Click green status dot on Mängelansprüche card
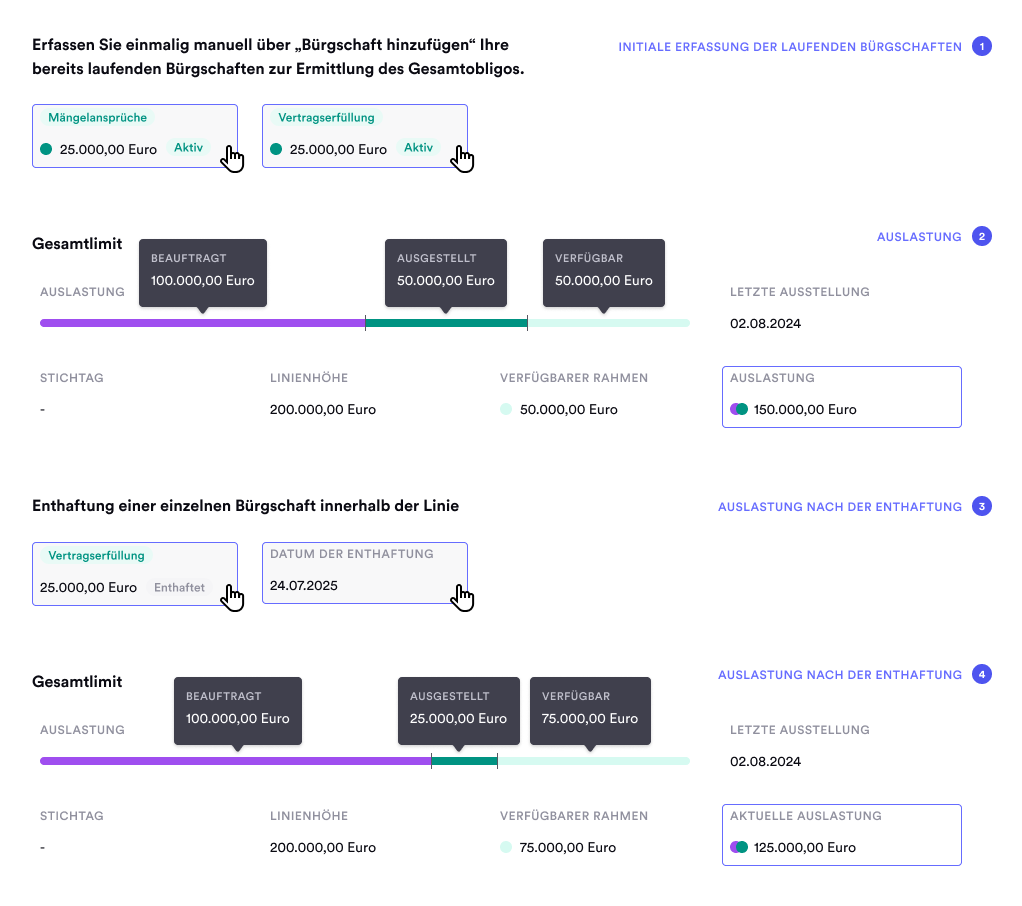 [46, 149]
